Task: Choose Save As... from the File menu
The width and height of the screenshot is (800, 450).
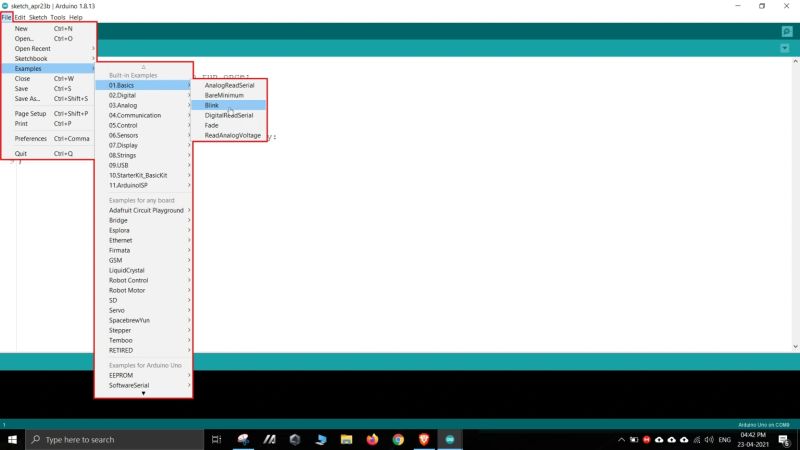Action: [48, 98]
